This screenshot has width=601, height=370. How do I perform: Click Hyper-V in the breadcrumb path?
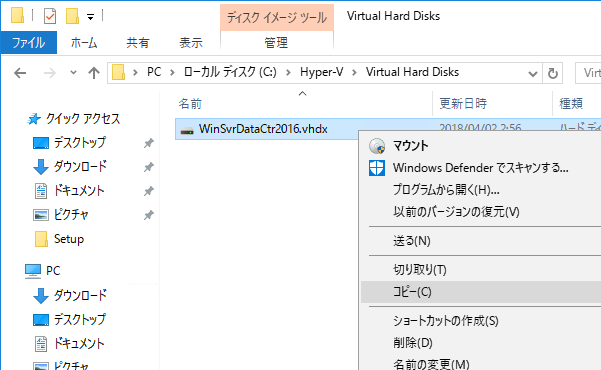[x=321, y=72]
